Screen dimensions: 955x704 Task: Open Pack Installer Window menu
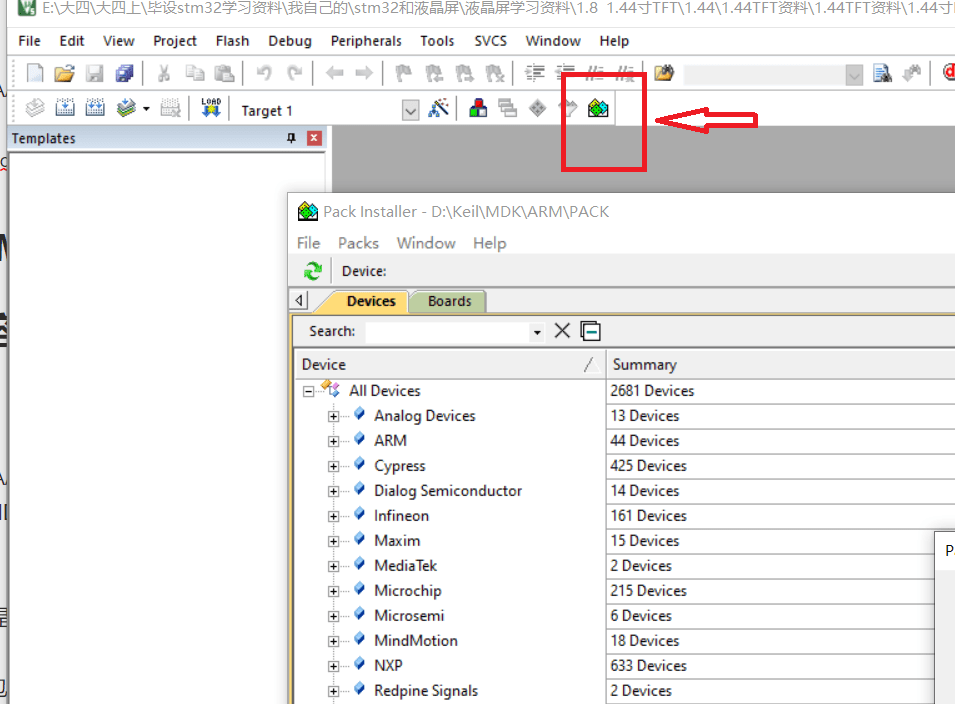[x=426, y=243]
